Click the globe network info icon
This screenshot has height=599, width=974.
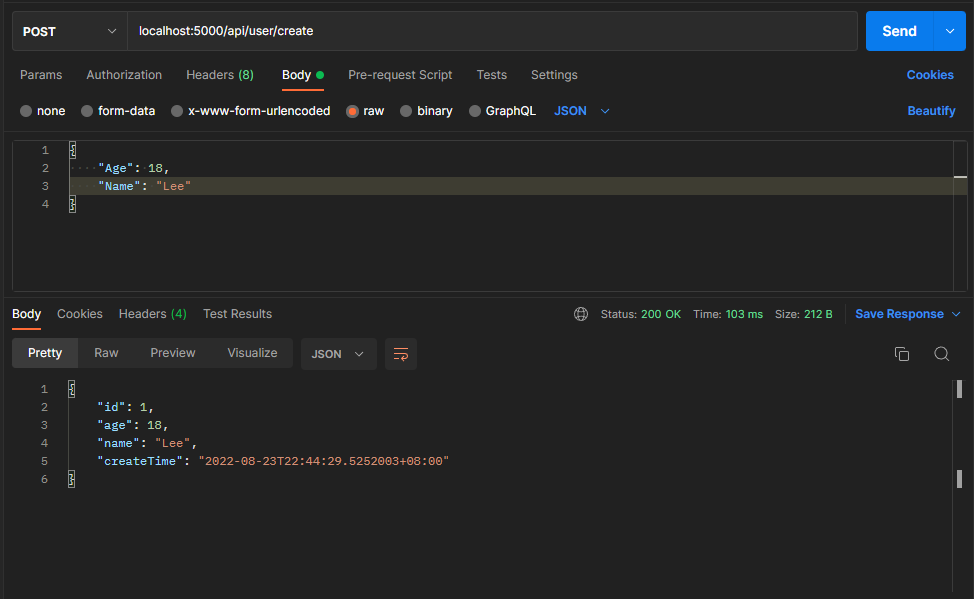[x=581, y=313]
